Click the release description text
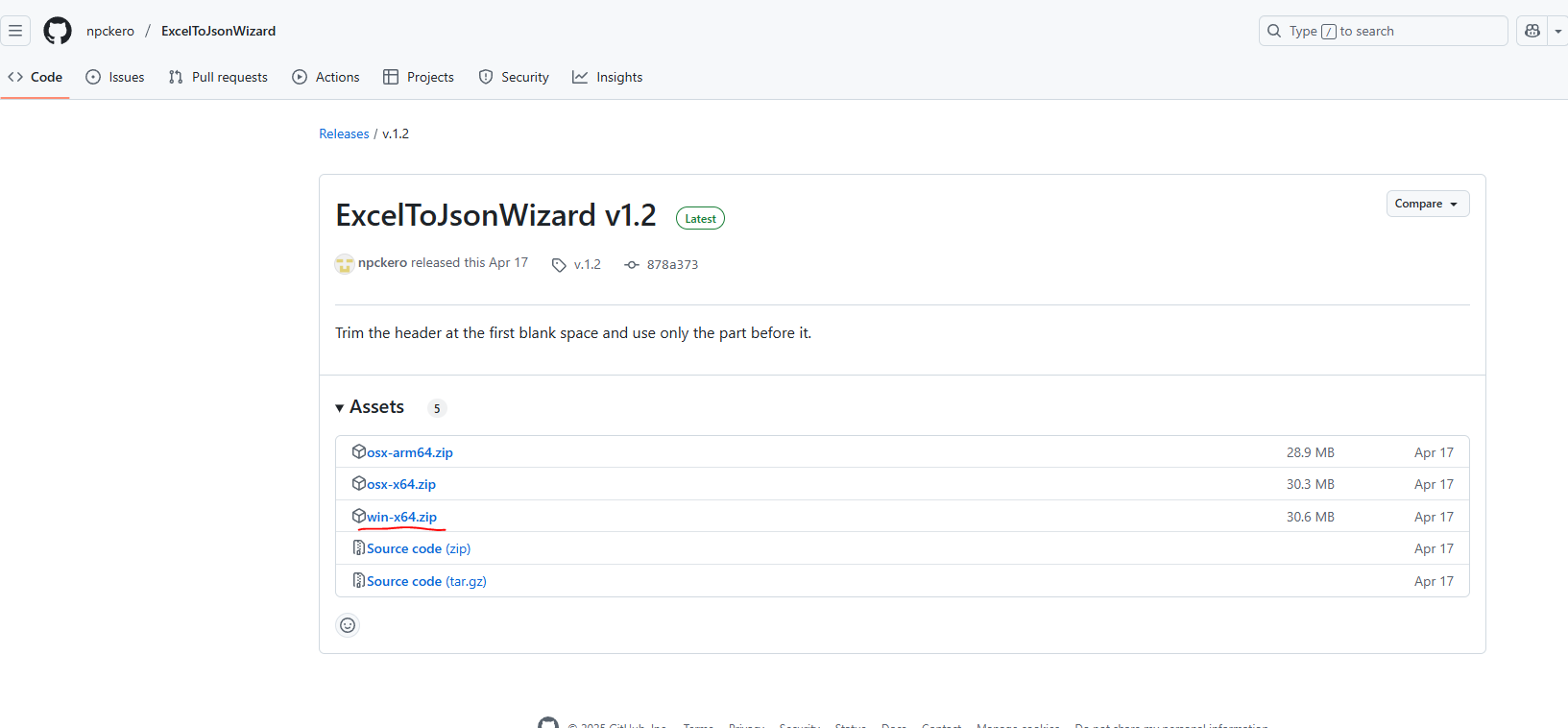Image resolution: width=1568 pixels, height=728 pixels. click(573, 332)
